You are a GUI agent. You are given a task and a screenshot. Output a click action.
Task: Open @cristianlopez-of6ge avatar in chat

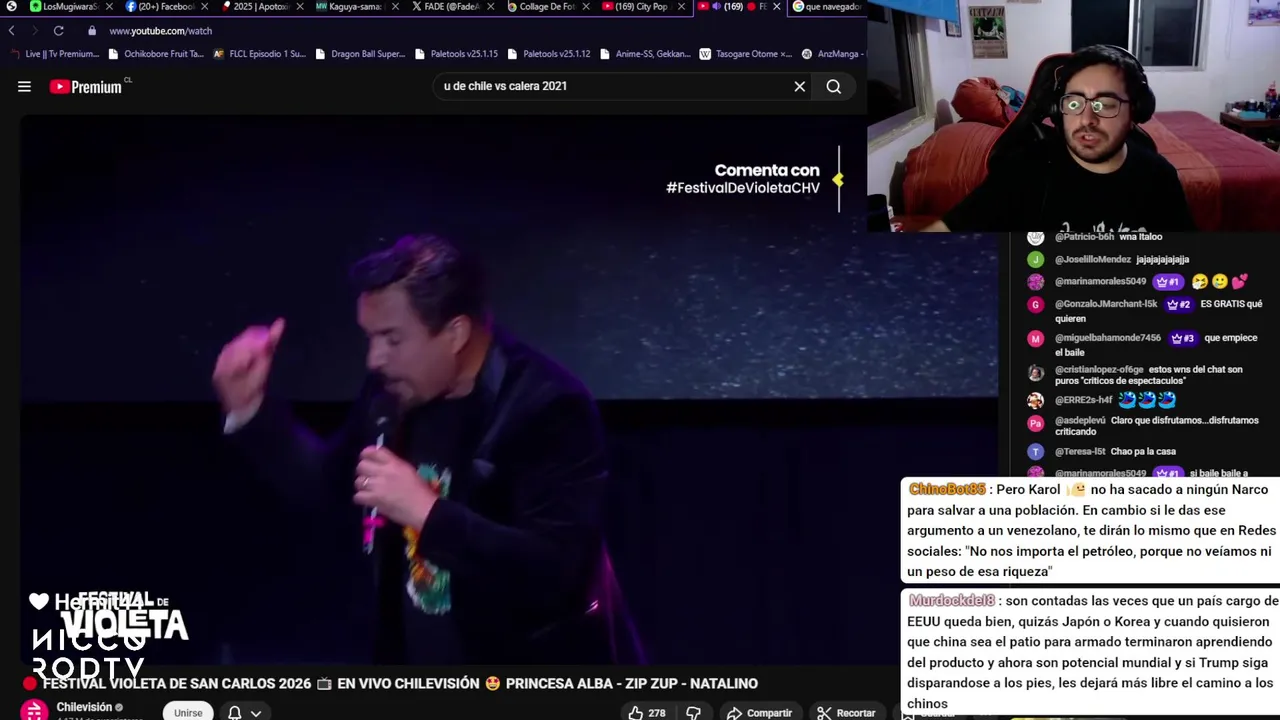tap(1036, 372)
